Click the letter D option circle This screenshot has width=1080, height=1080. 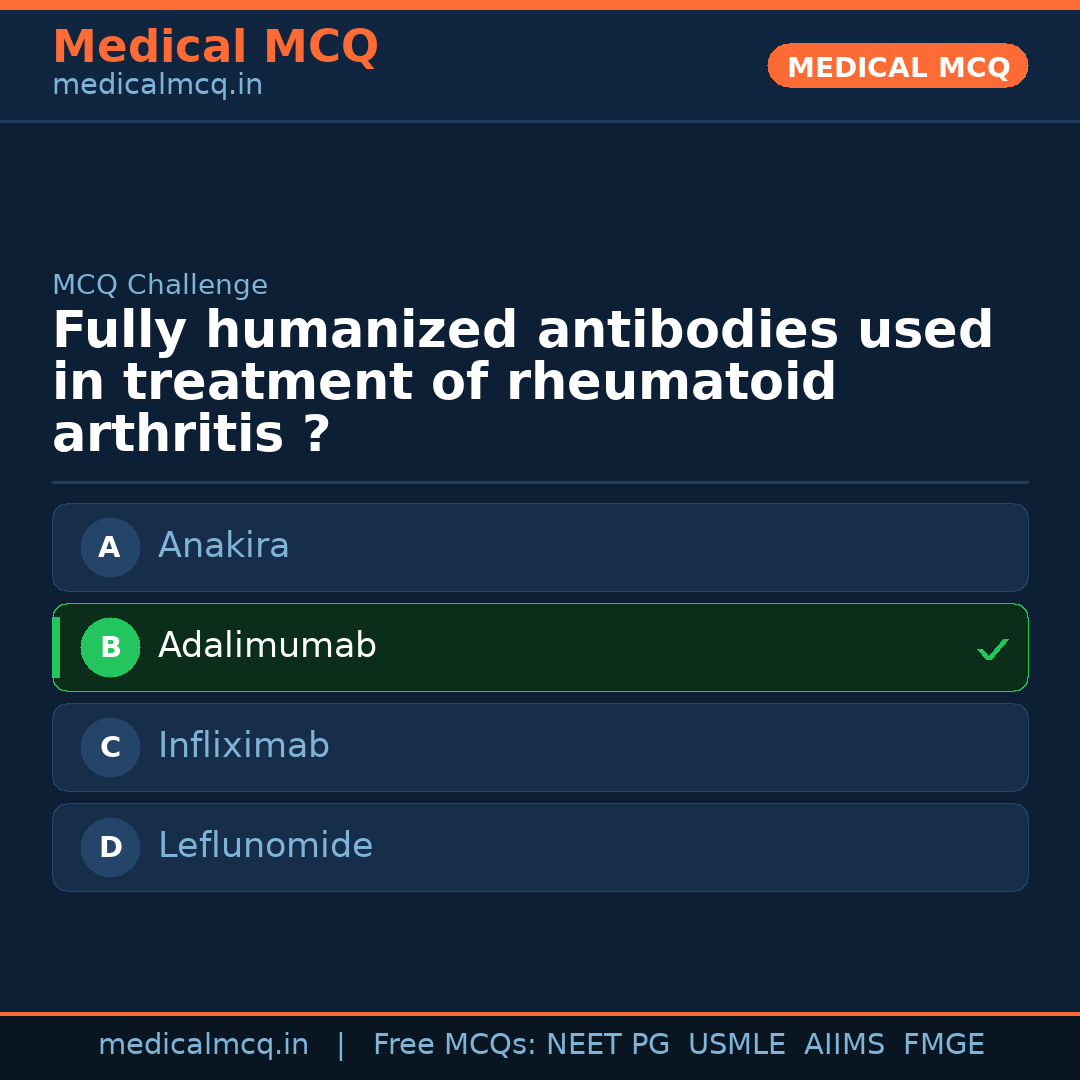coord(110,847)
